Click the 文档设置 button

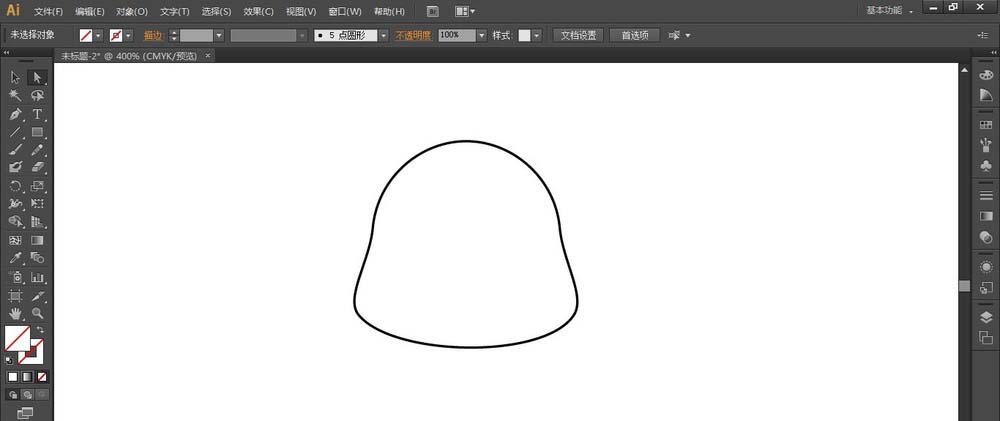(578, 35)
